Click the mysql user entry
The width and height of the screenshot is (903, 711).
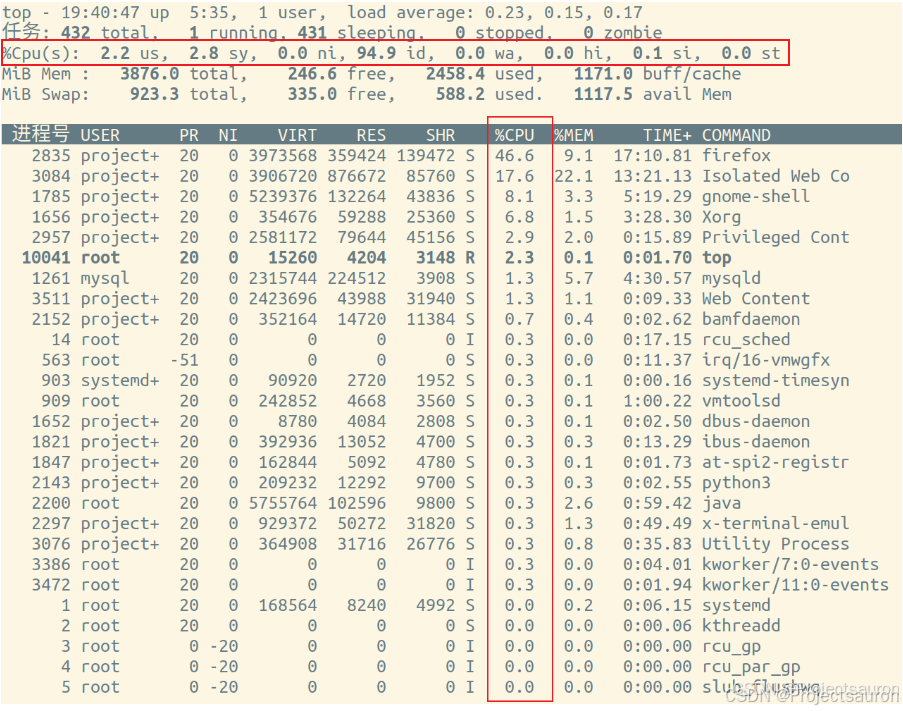(105, 279)
